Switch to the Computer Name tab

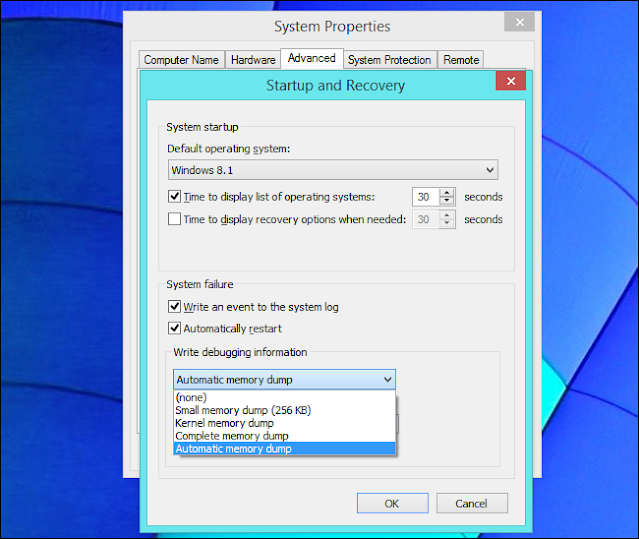181,60
